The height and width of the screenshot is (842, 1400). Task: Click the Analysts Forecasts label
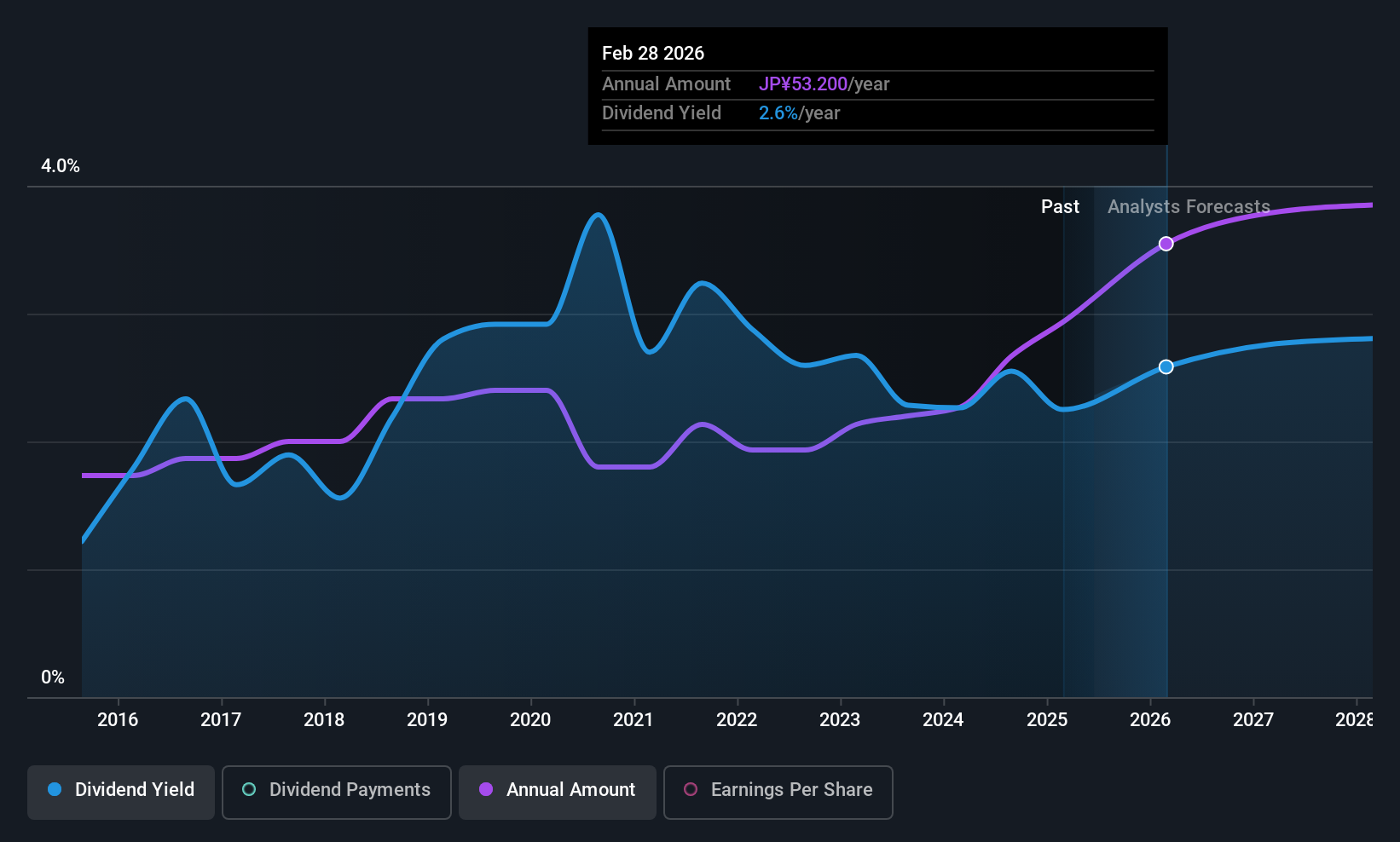click(x=1189, y=207)
